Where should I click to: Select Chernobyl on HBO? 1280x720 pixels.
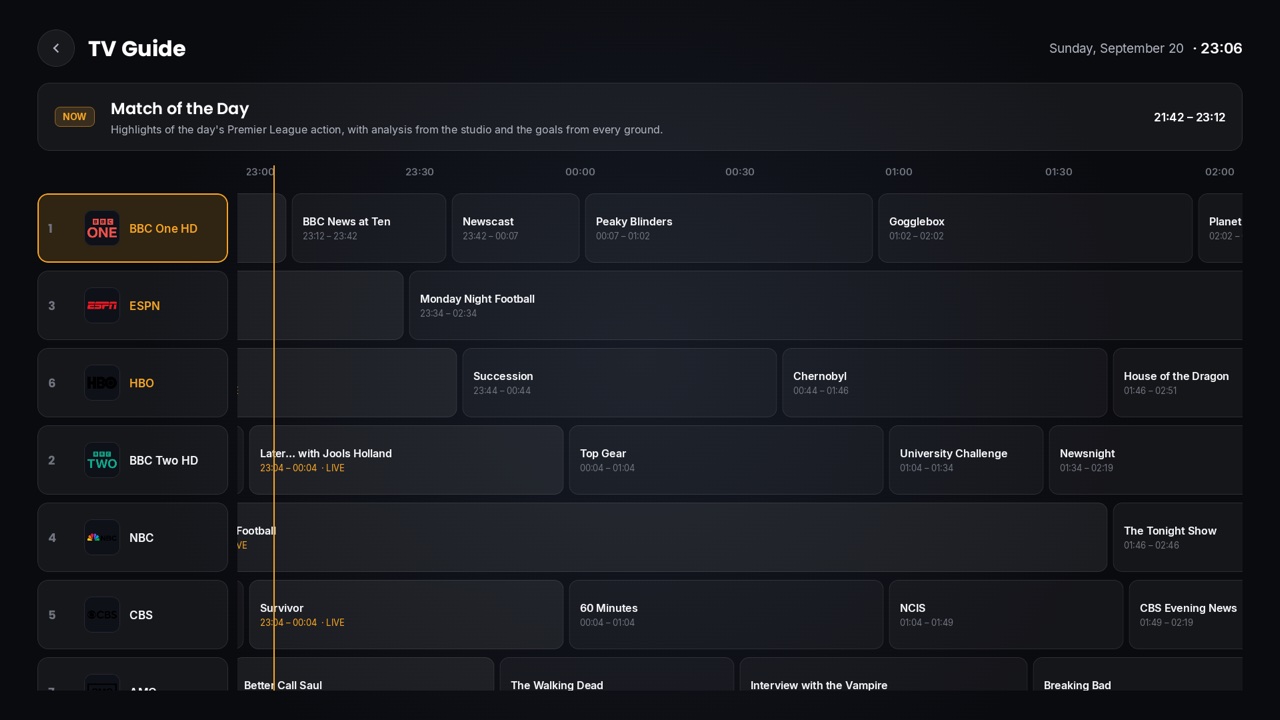click(945, 383)
